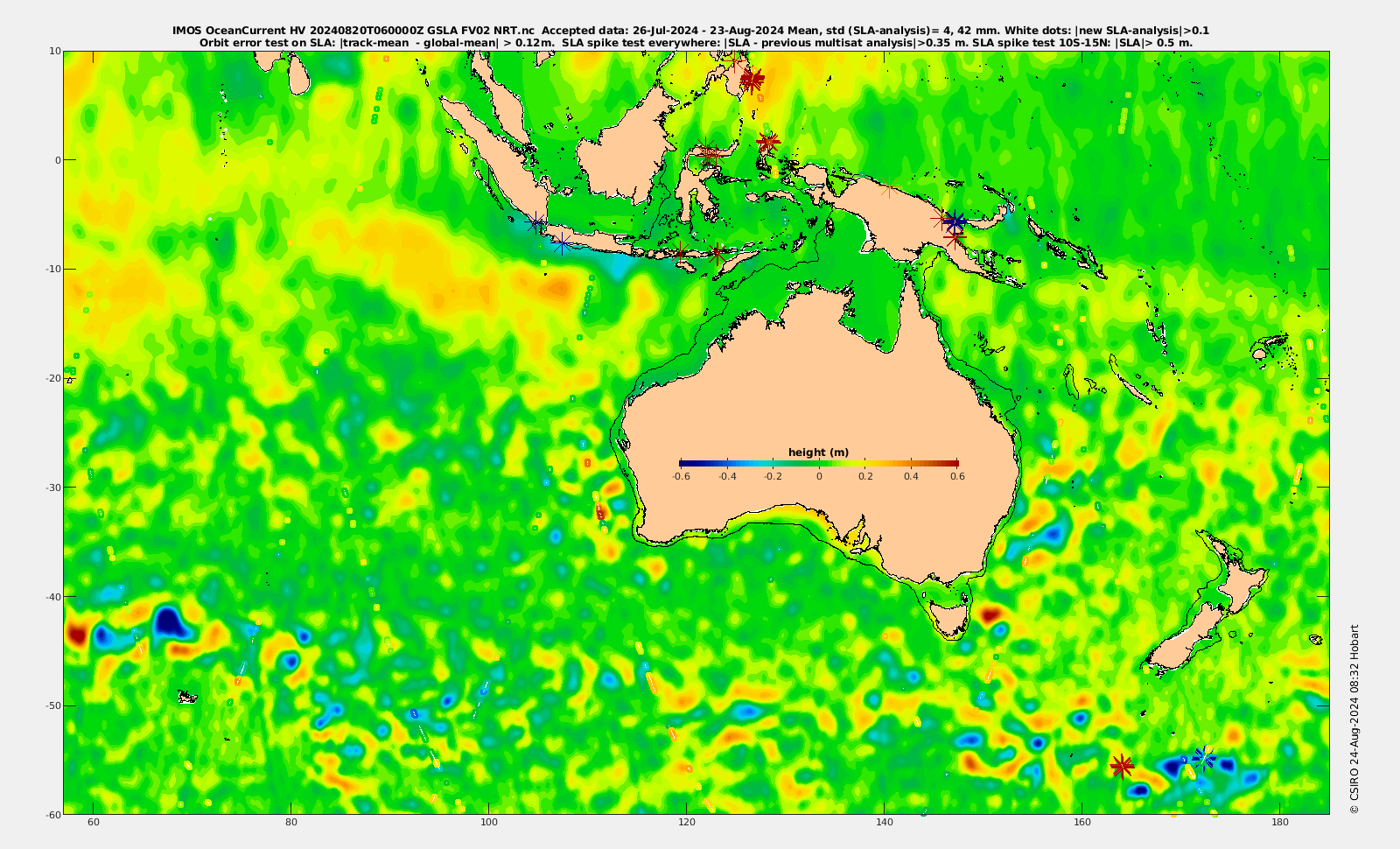Click the "height (m)" colorbar label

(818, 453)
